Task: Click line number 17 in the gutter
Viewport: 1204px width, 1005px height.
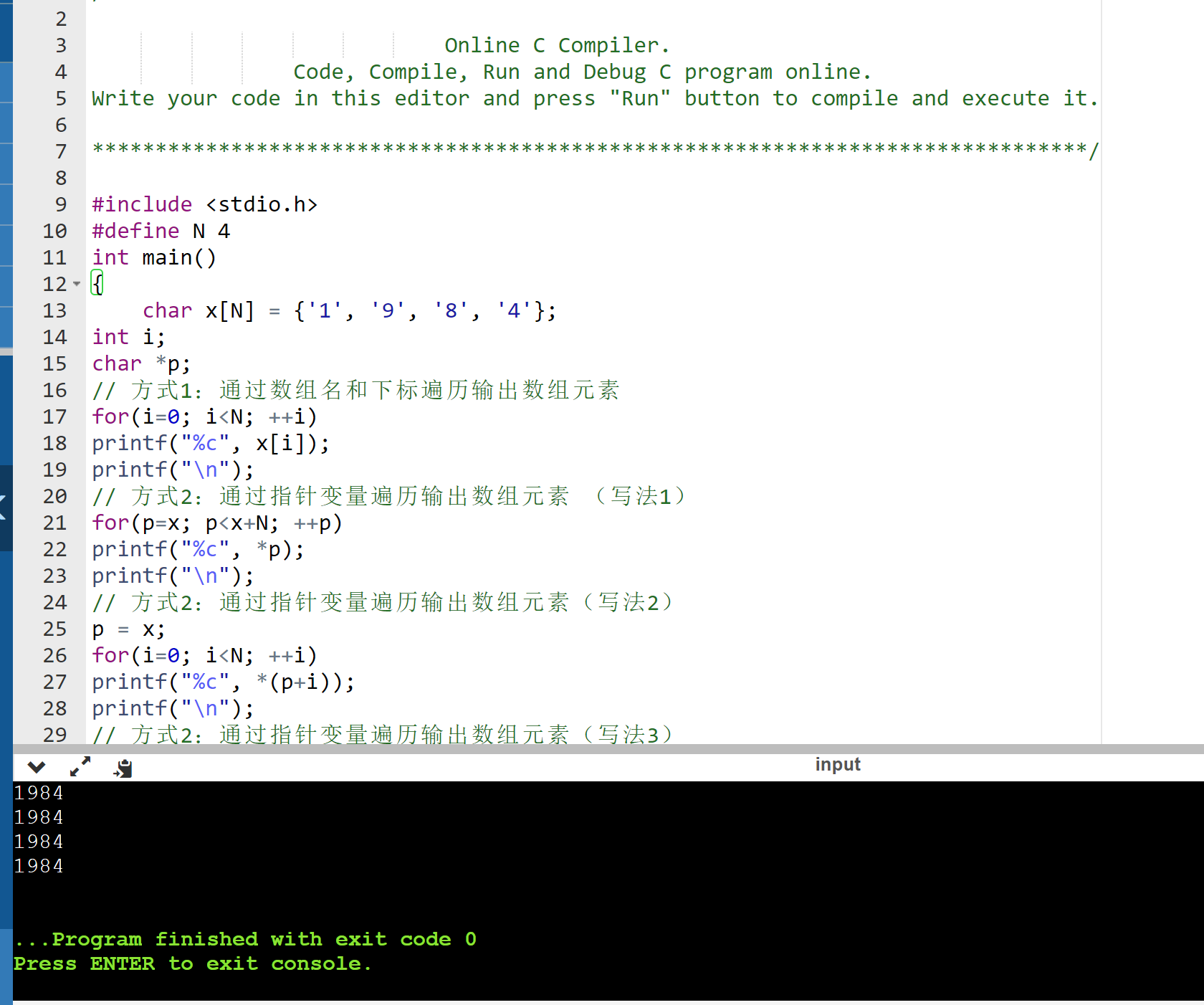Action: (x=54, y=416)
